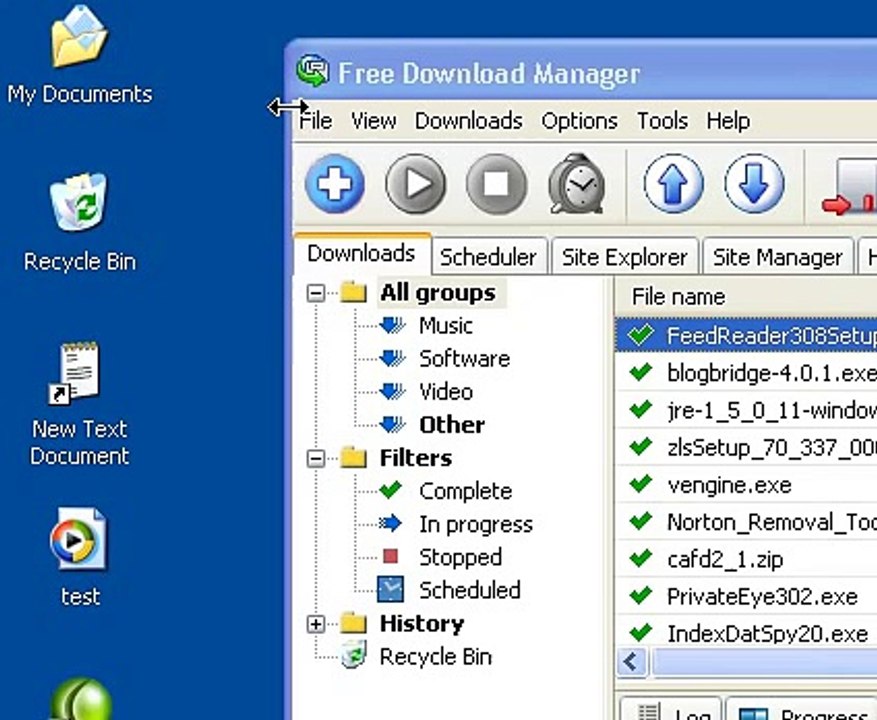Select the jre-1_5_0_11-windows file row
877x720 pixels.
pos(746,410)
